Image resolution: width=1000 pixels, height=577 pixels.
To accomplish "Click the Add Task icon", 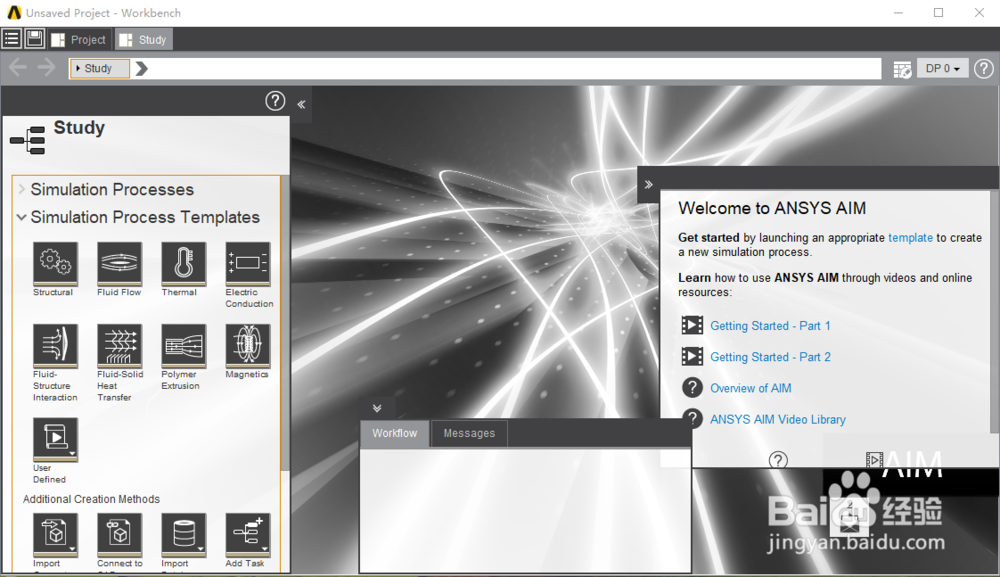I will point(247,534).
